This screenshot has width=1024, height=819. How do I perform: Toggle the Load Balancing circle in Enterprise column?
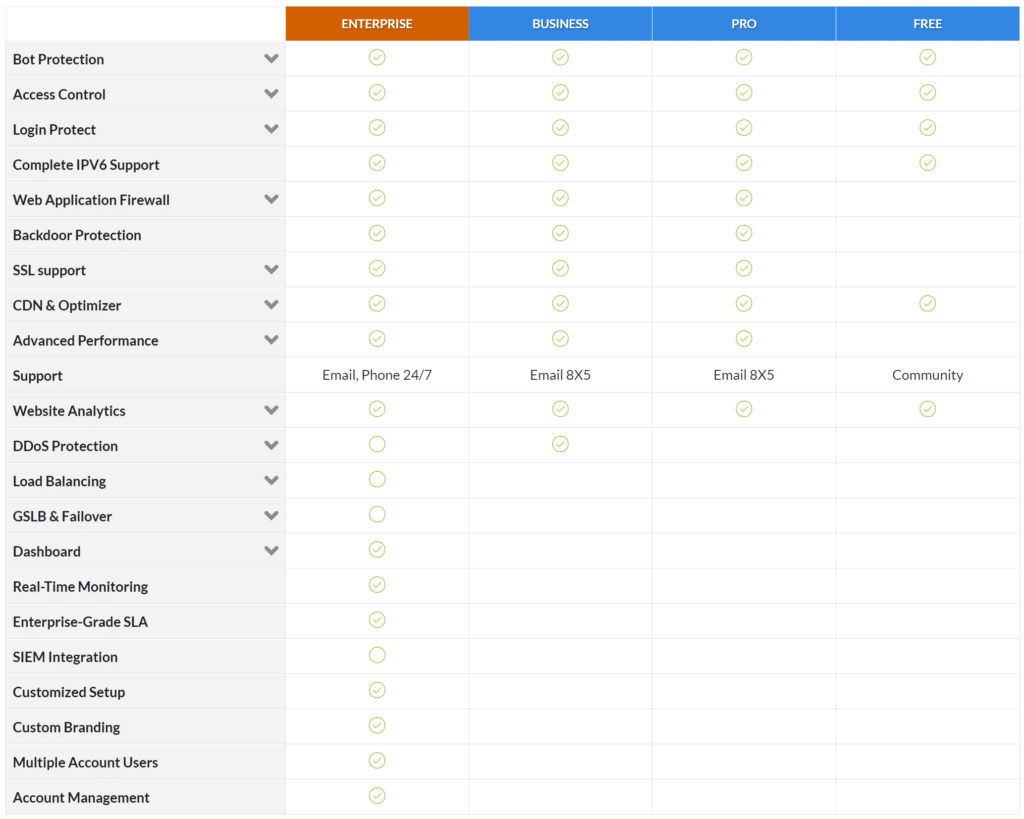tap(377, 479)
